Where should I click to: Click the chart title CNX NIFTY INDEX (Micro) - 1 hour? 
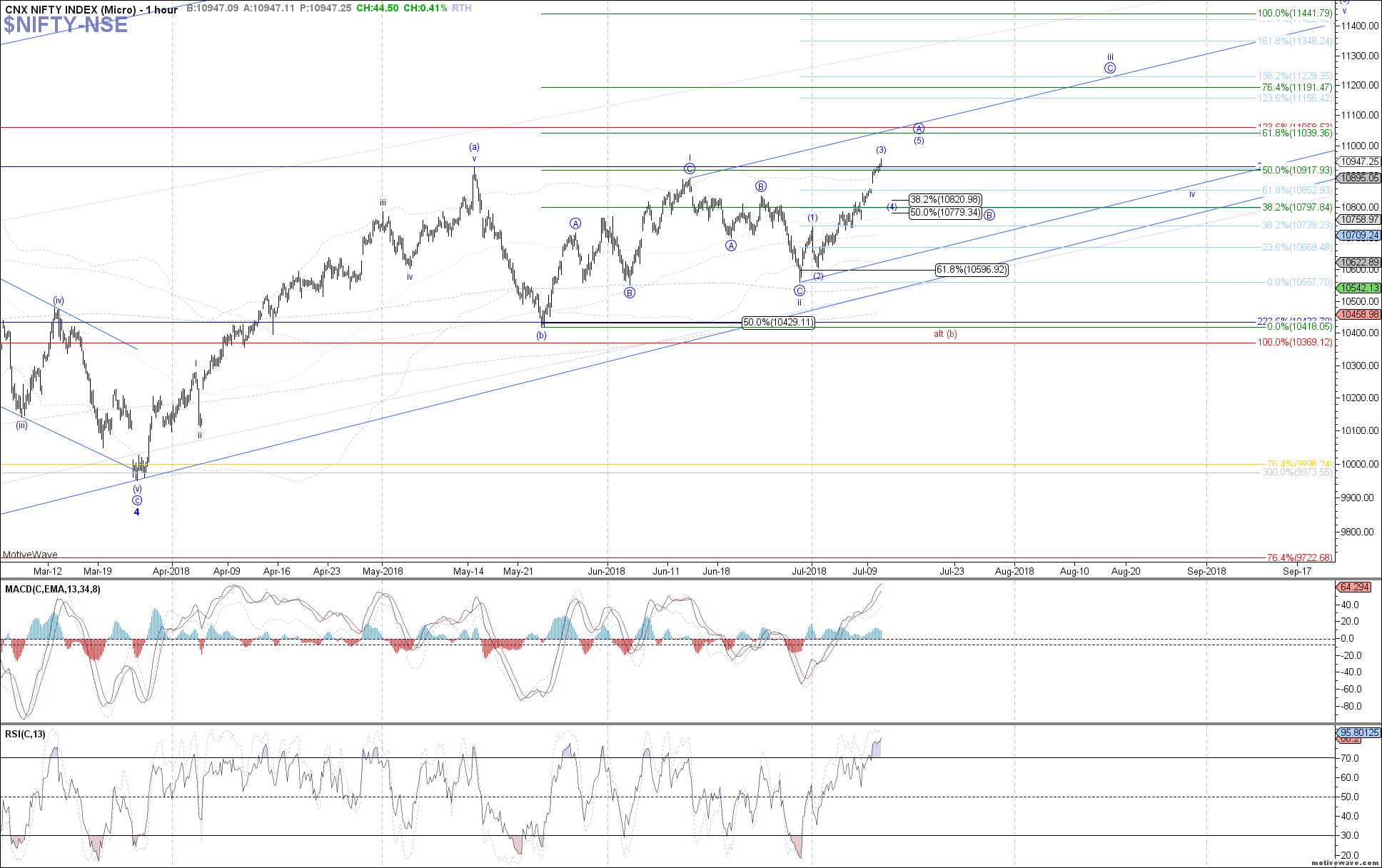[x=91, y=9]
